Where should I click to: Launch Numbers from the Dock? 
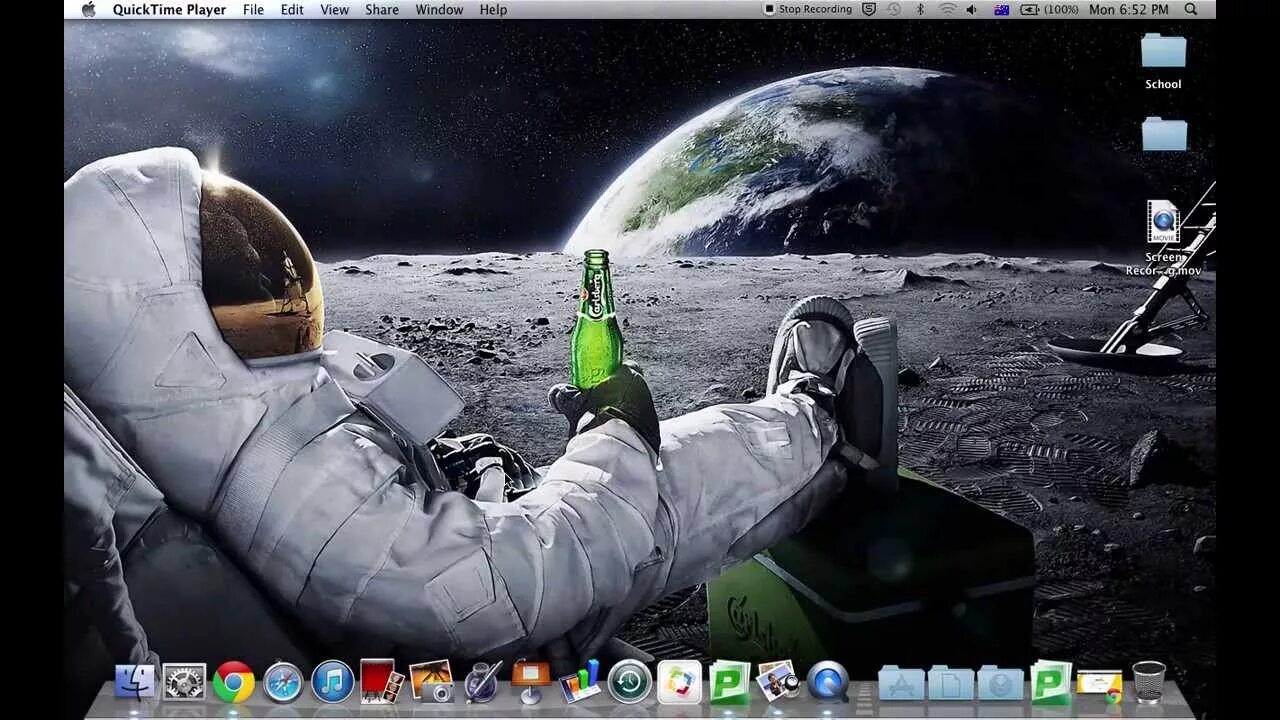point(580,681)
